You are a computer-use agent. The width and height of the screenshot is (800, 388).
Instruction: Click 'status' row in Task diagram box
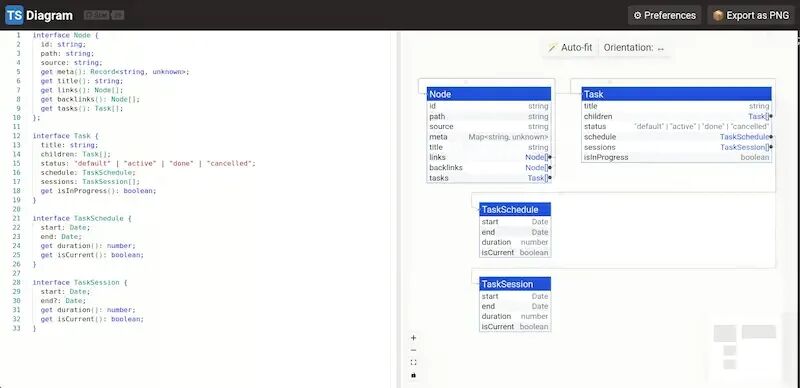676,127
